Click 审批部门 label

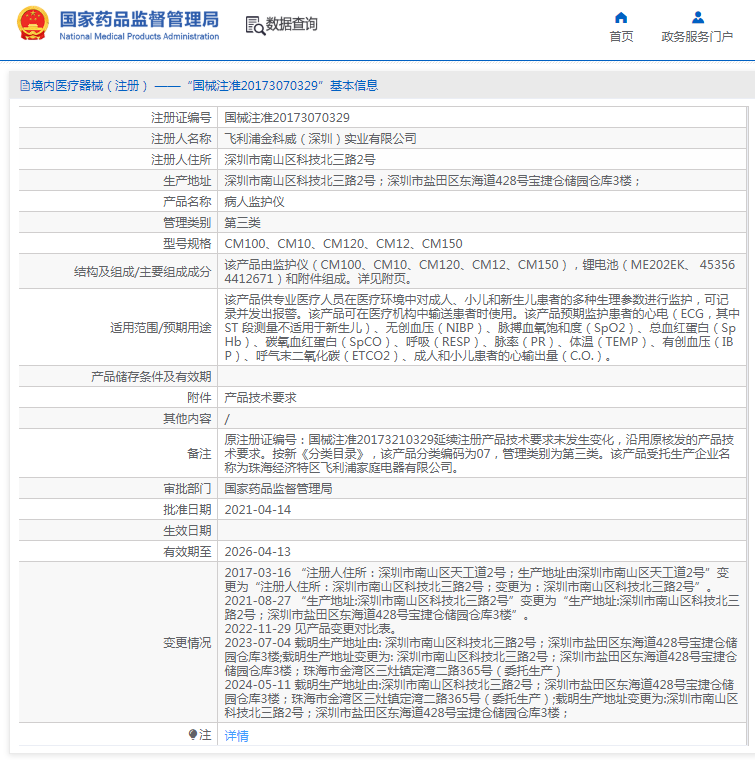187,489
